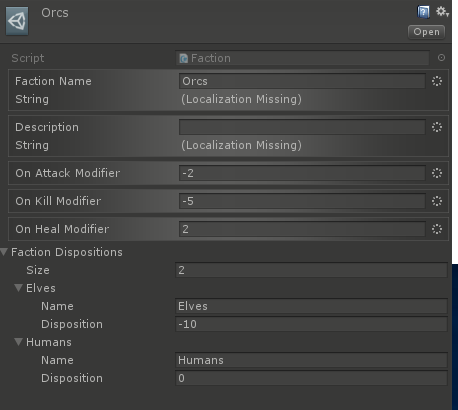Click the Script object picker circle

(x=441, y=58)
